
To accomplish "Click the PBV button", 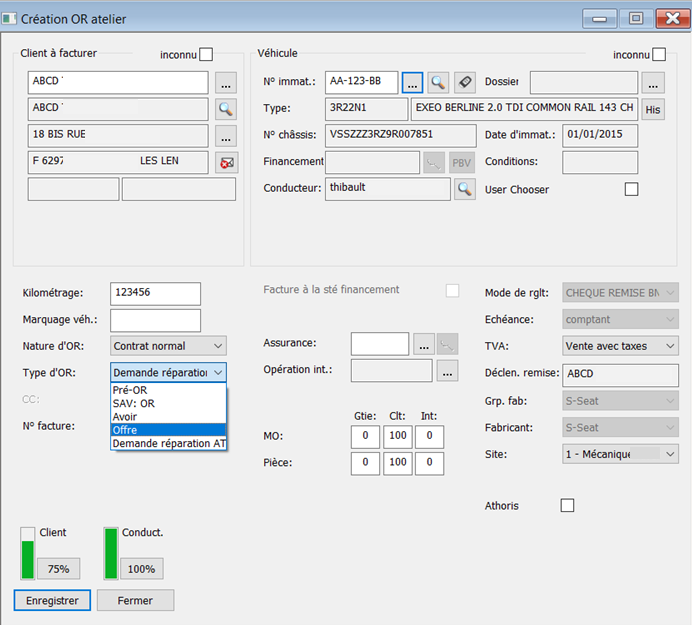I will pos(462,163).
